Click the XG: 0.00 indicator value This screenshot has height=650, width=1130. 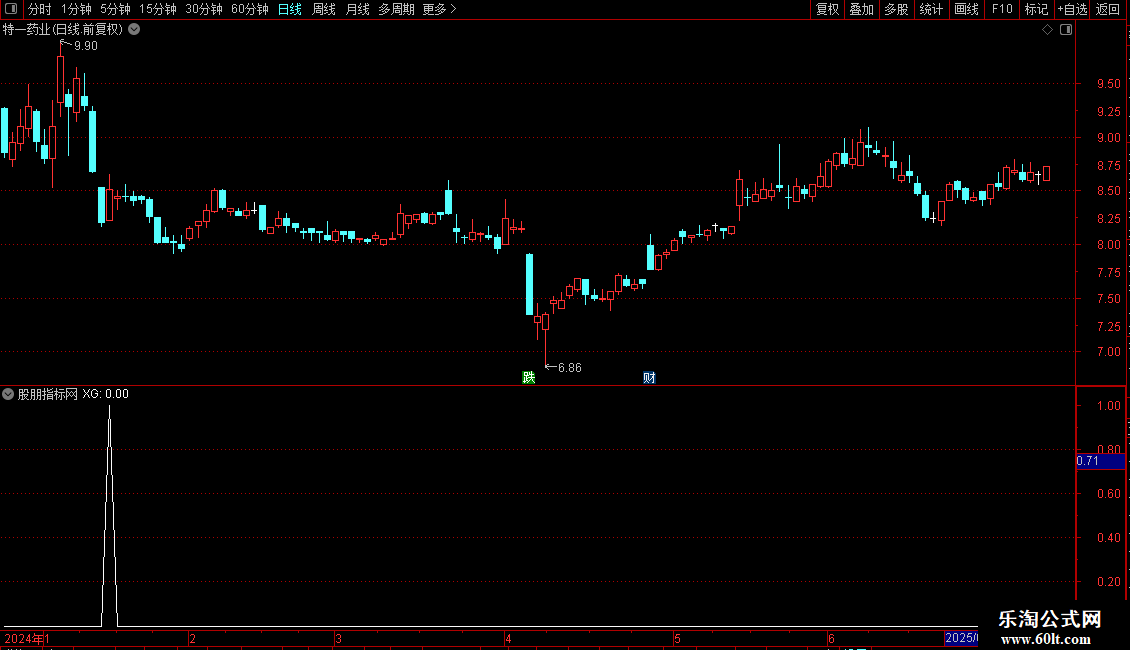coord(105,394)
